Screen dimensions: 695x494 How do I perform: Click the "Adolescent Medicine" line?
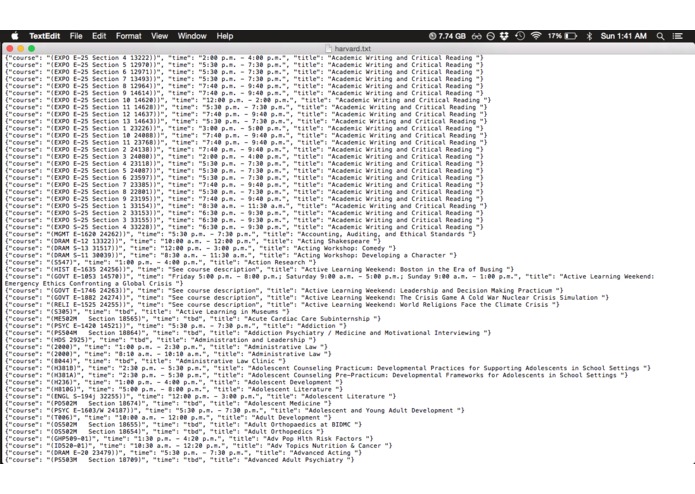coord(168,404)
